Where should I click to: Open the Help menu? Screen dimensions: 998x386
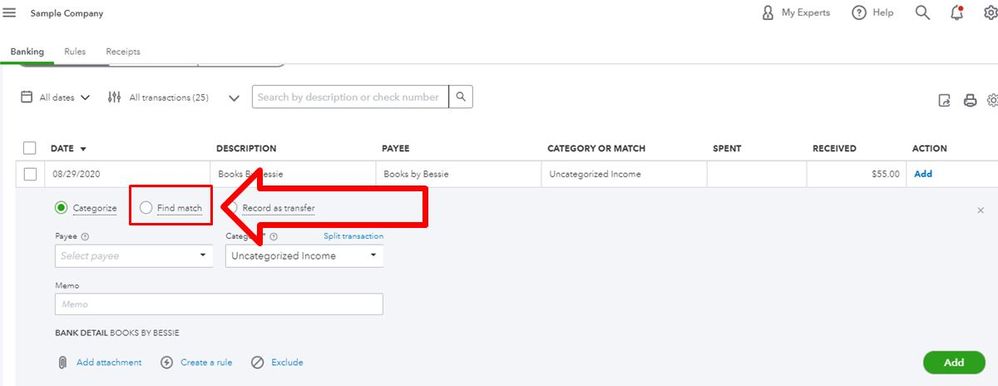click(873, 13)
